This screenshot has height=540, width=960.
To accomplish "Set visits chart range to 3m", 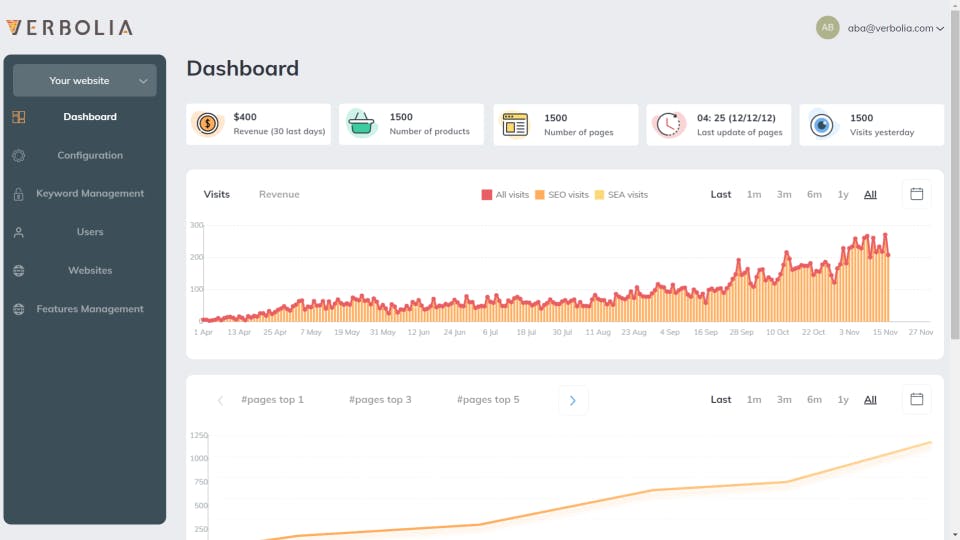I will point(784,195).
